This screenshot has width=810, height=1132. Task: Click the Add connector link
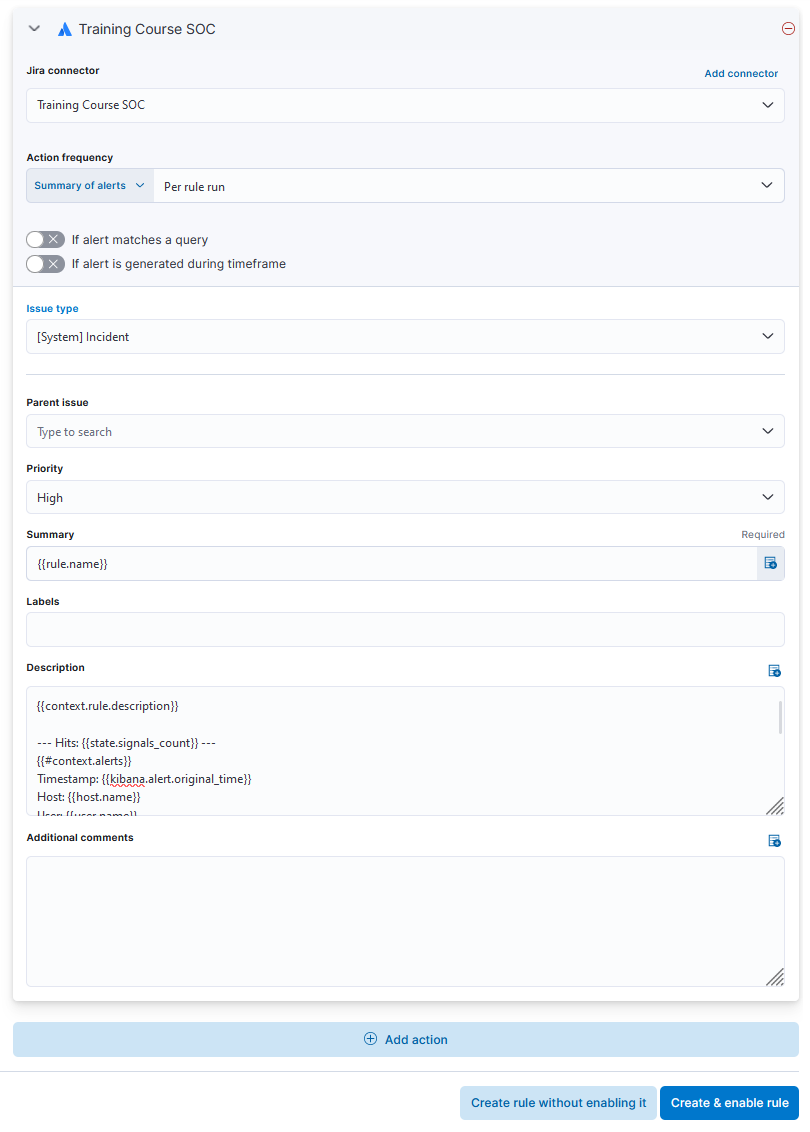tap(741, 74)
